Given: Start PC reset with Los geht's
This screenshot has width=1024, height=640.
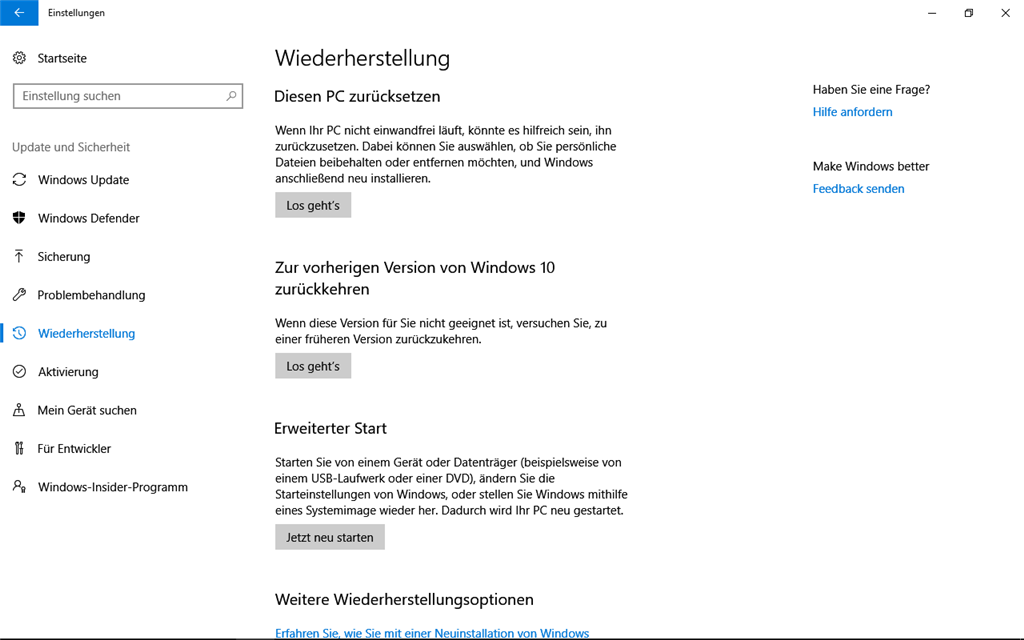Looking at the screenshot, I should tap(313, 205).
